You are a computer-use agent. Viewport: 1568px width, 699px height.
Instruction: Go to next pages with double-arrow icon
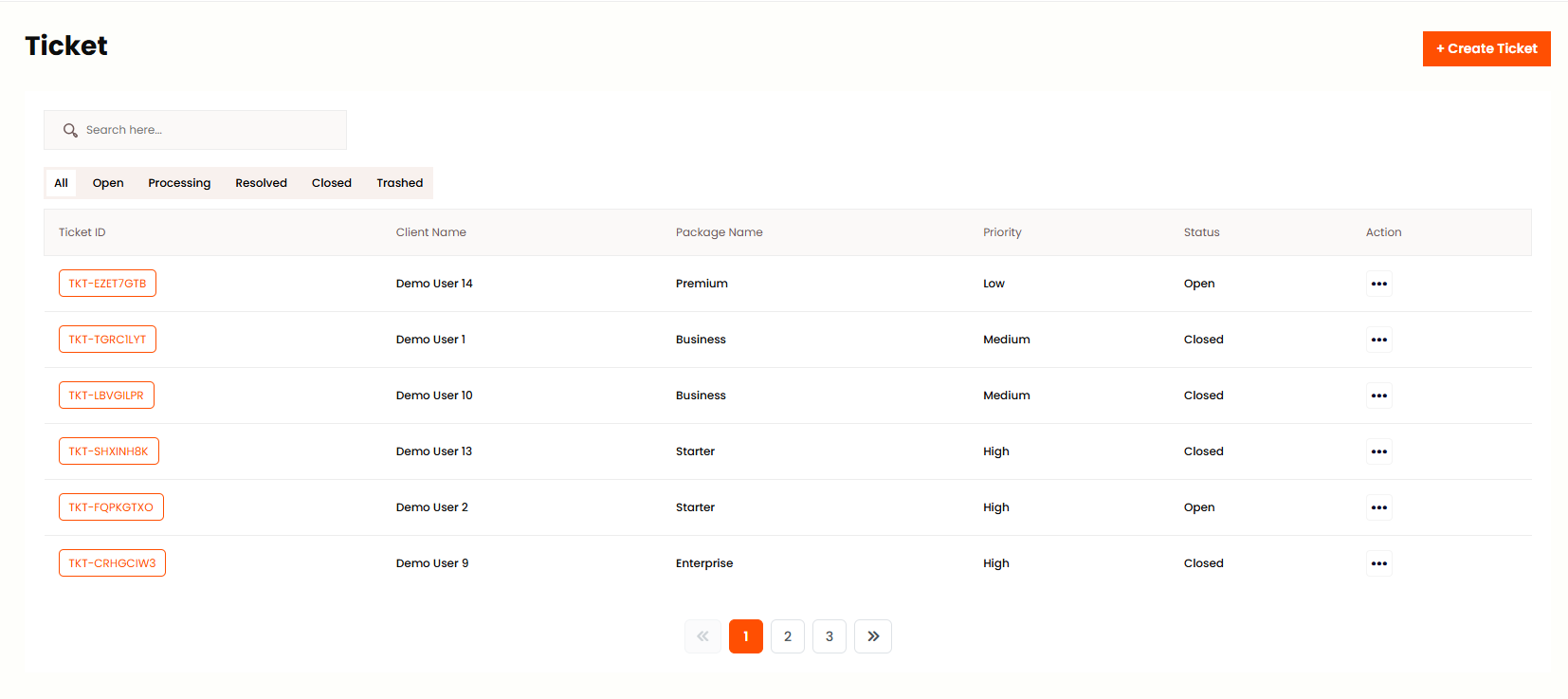point(872,636)
